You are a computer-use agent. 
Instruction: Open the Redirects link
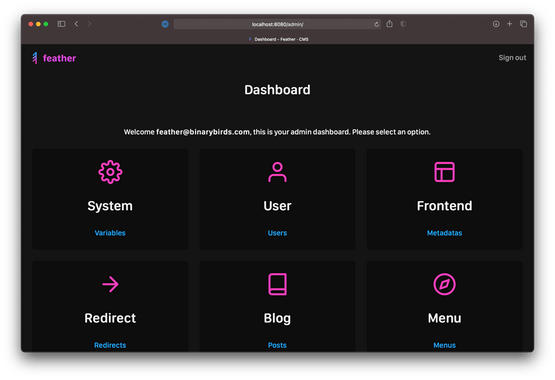110,345
